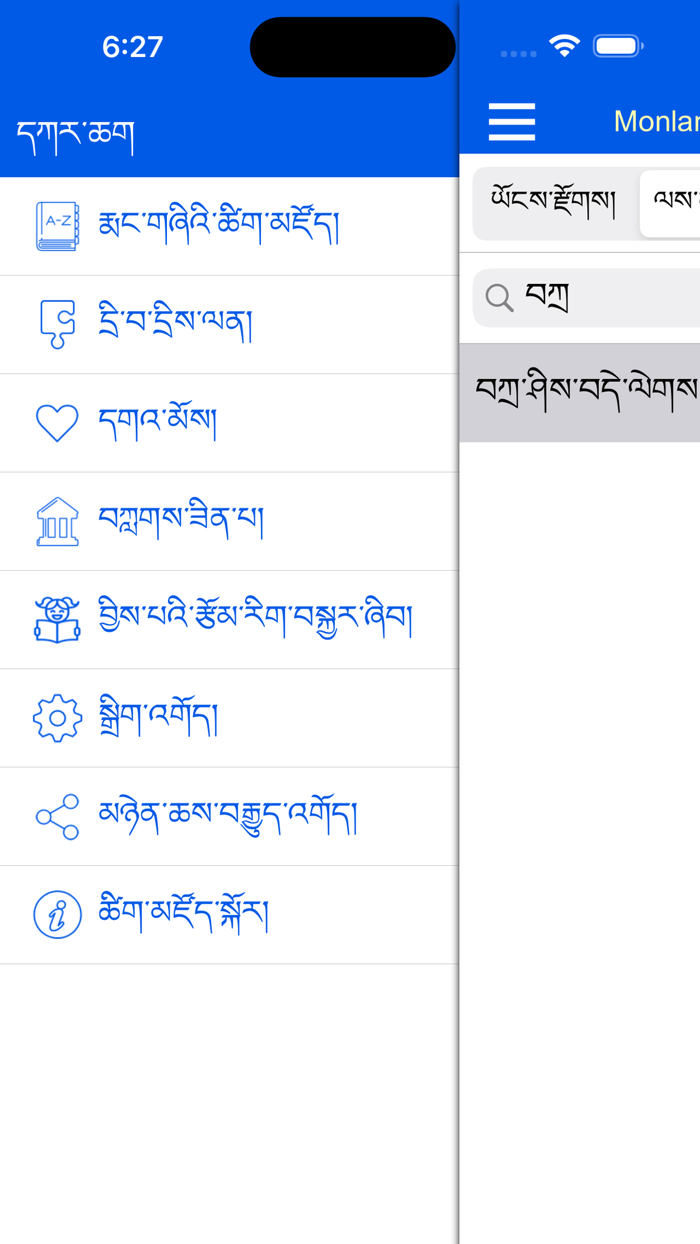Open the hamburger navigation menu
The image size is (700, 1244).
[x=511, y=121]
